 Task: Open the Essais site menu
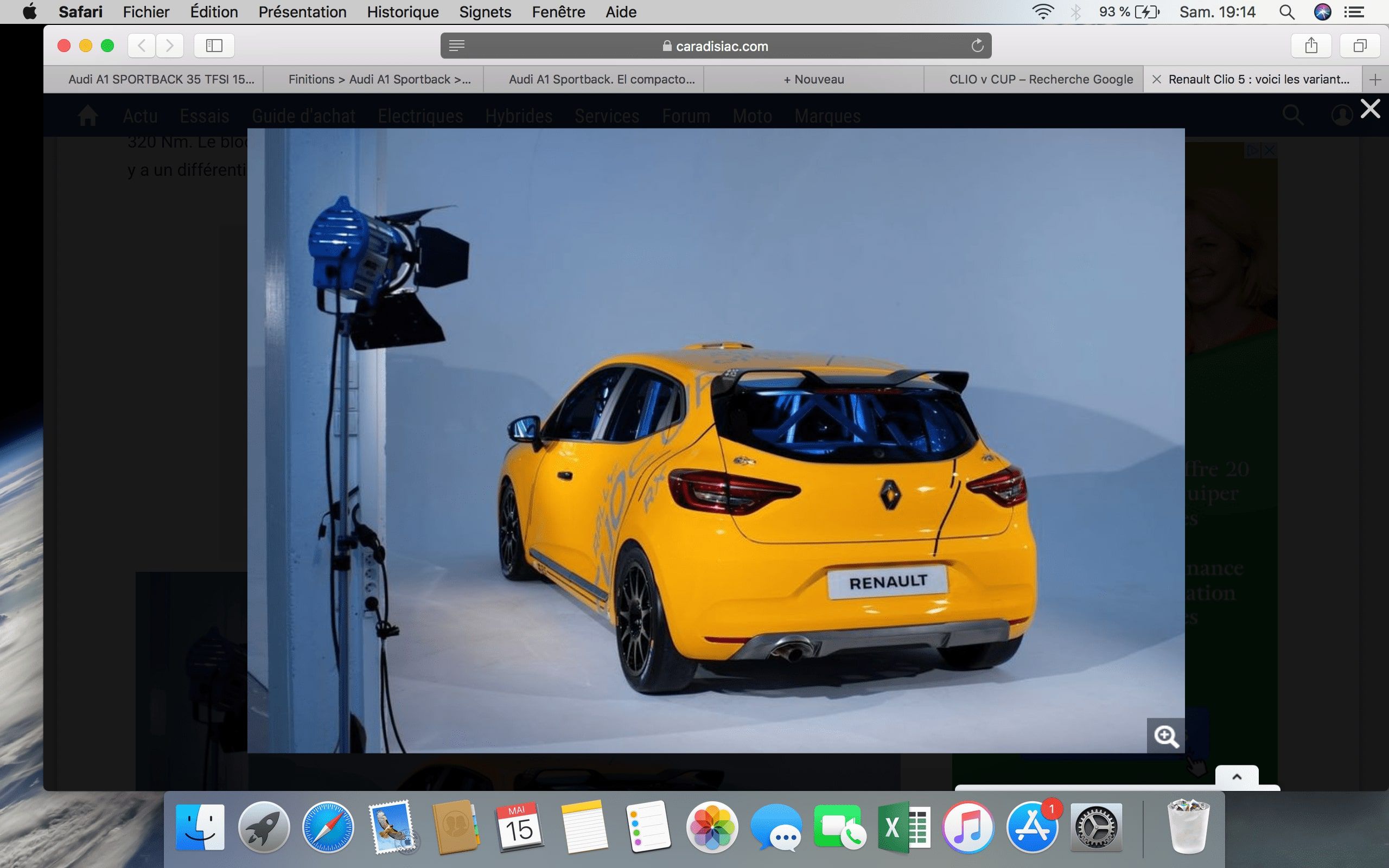pos(205,116)
